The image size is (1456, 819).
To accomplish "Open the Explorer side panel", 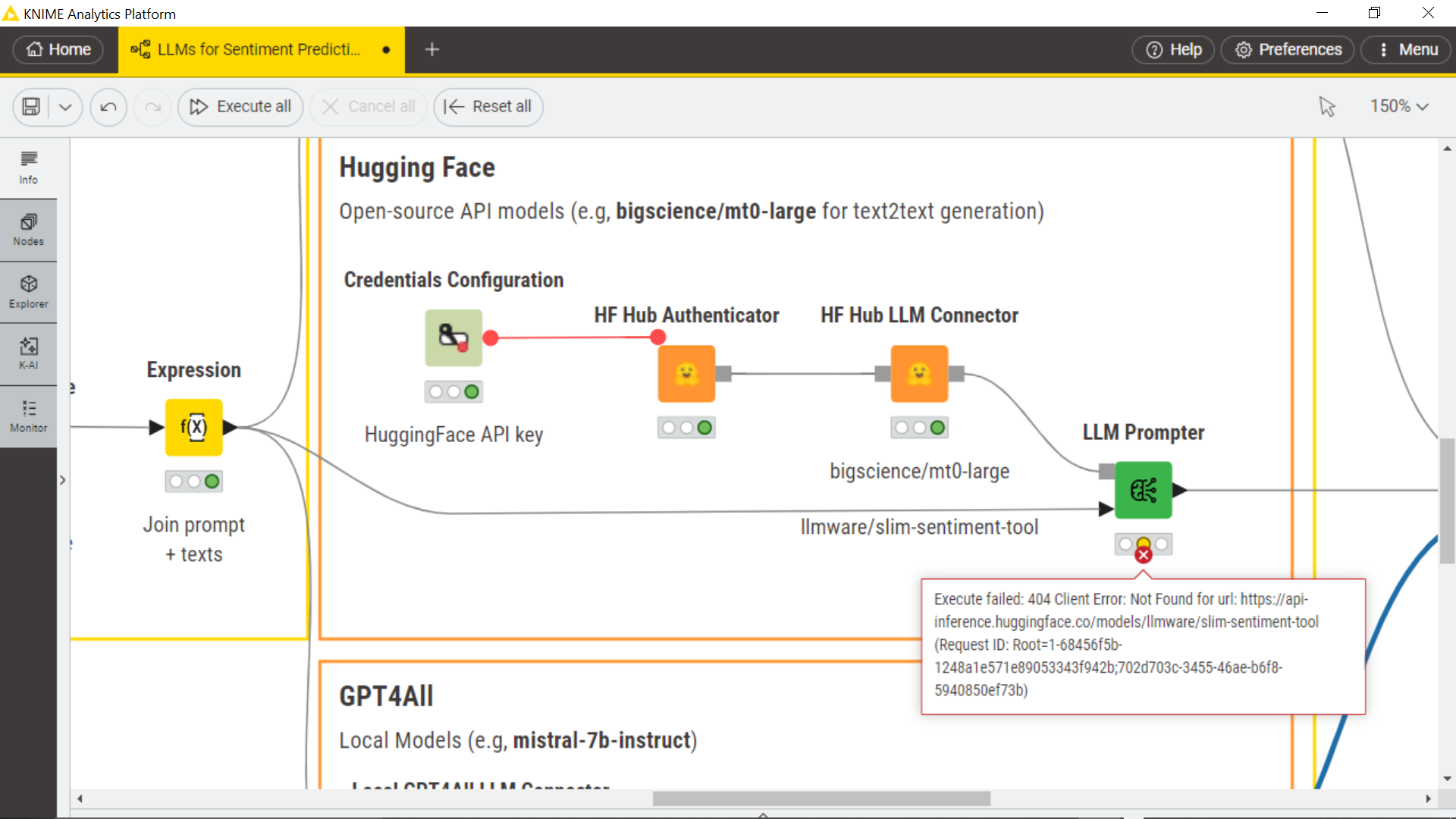I will point(29,293).
